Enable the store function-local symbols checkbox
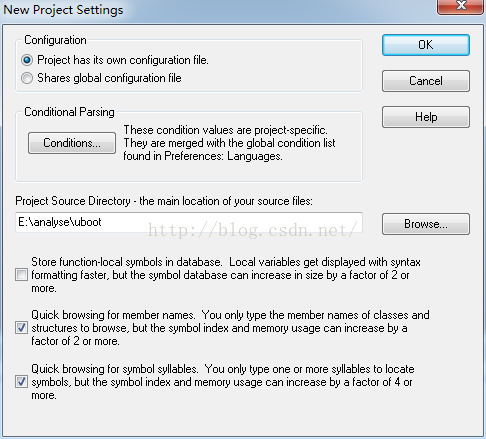486x439 pixels. (x=21, y=275)
